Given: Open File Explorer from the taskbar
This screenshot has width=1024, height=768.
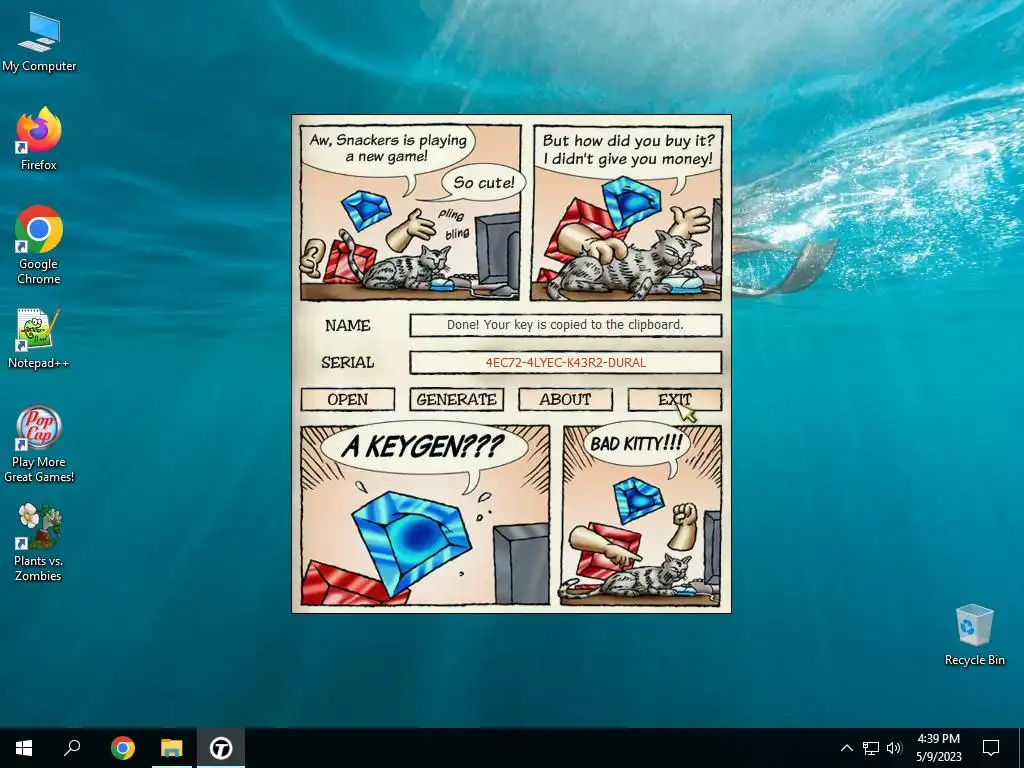Looking at the screenshot, I should click(172, 748).
